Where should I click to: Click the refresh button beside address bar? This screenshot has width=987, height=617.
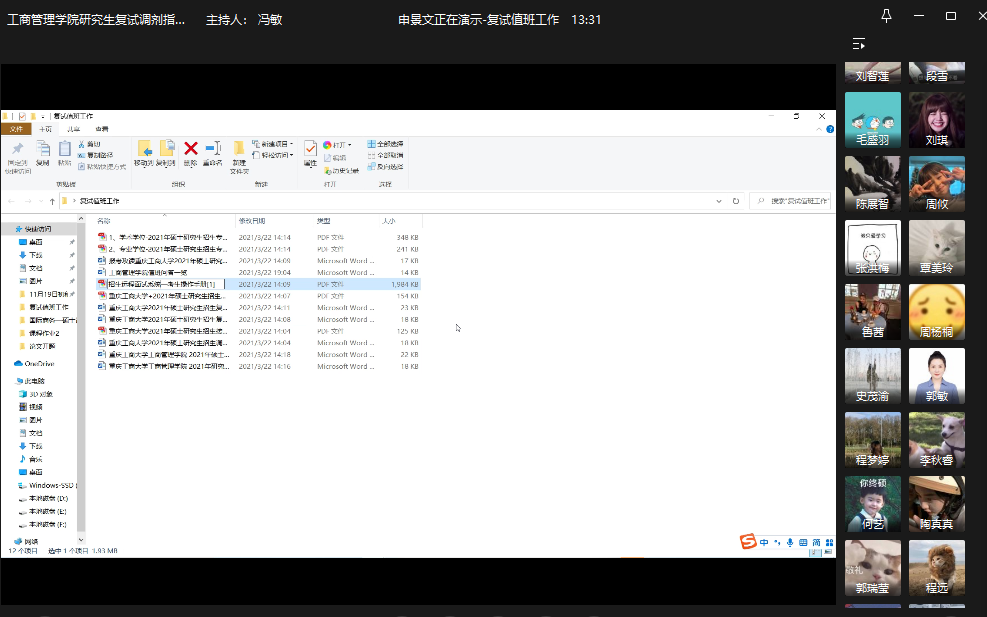pyautogui.click(x=736, y=201)
